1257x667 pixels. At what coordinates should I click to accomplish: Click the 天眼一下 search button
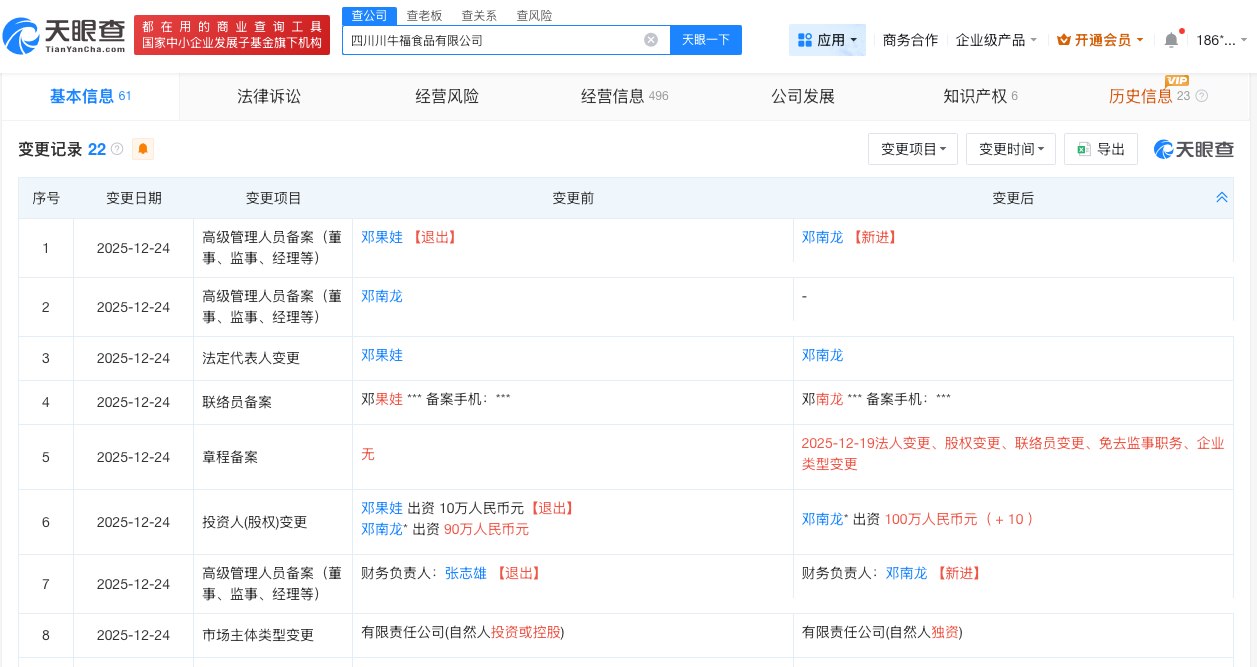point(706,40)
